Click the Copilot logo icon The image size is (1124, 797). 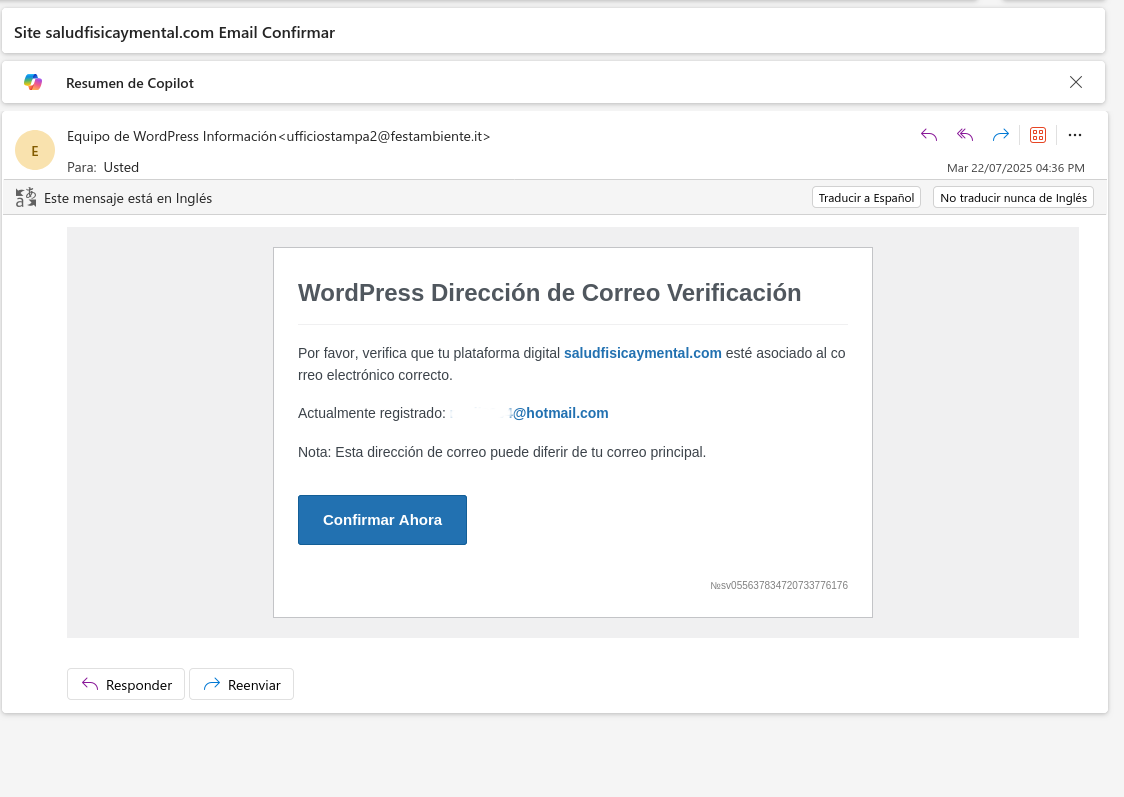tap(33, 82)
